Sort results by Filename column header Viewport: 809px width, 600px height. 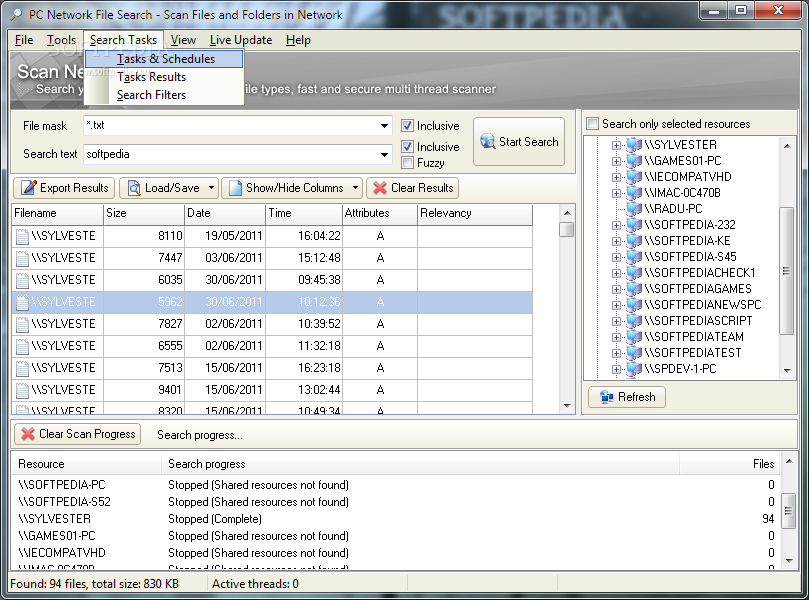click(57, 214)
